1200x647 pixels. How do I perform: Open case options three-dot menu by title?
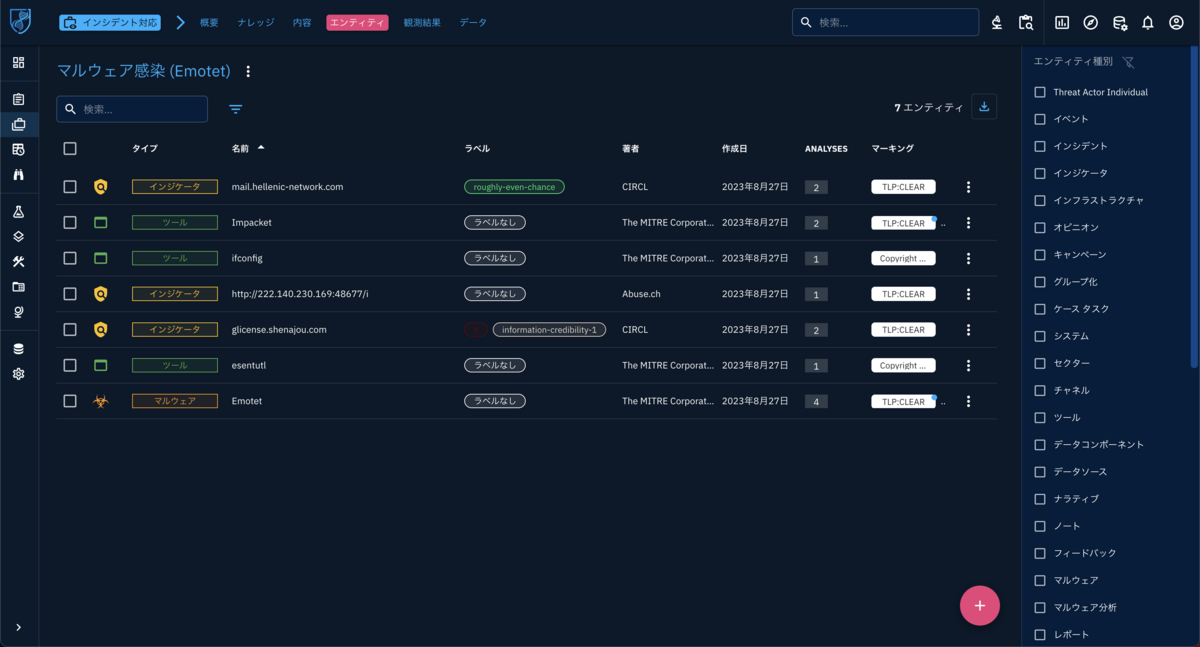[249, 72]
